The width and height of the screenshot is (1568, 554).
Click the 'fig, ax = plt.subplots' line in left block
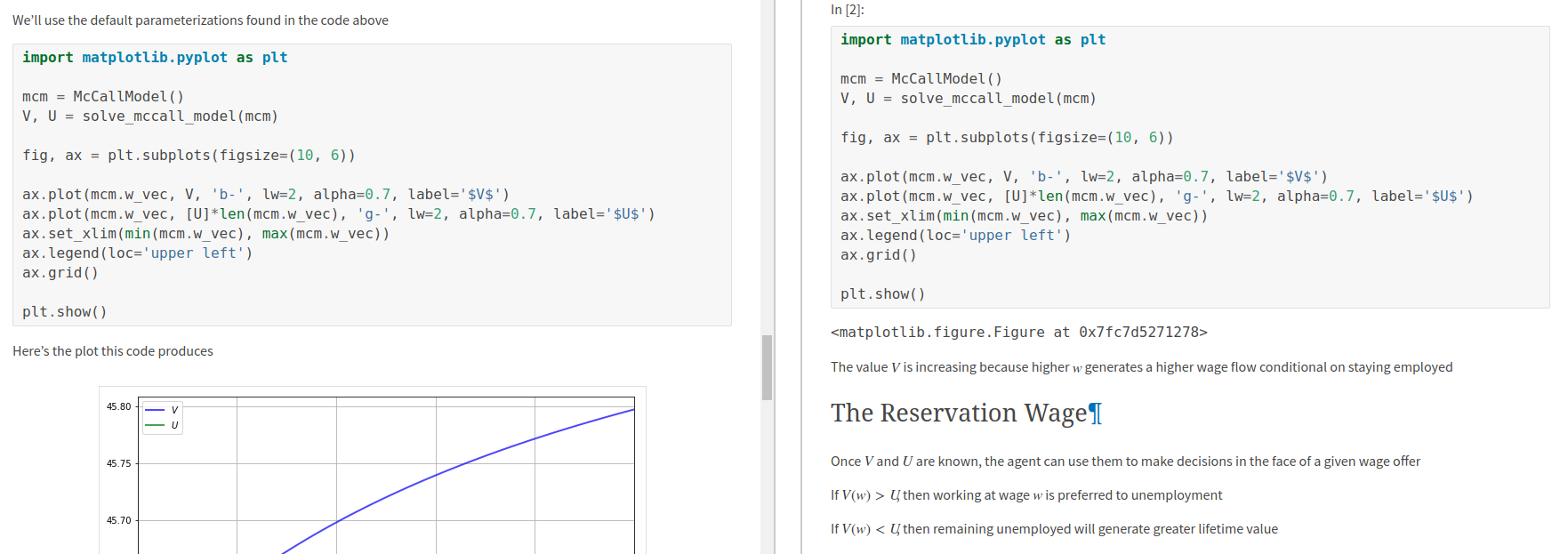pyautogui.click(x=189, y=156)
